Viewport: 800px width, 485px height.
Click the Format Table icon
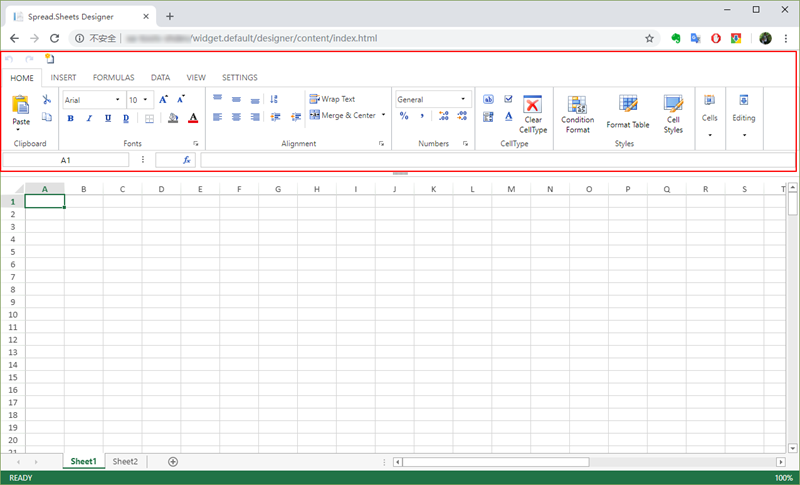628,104
